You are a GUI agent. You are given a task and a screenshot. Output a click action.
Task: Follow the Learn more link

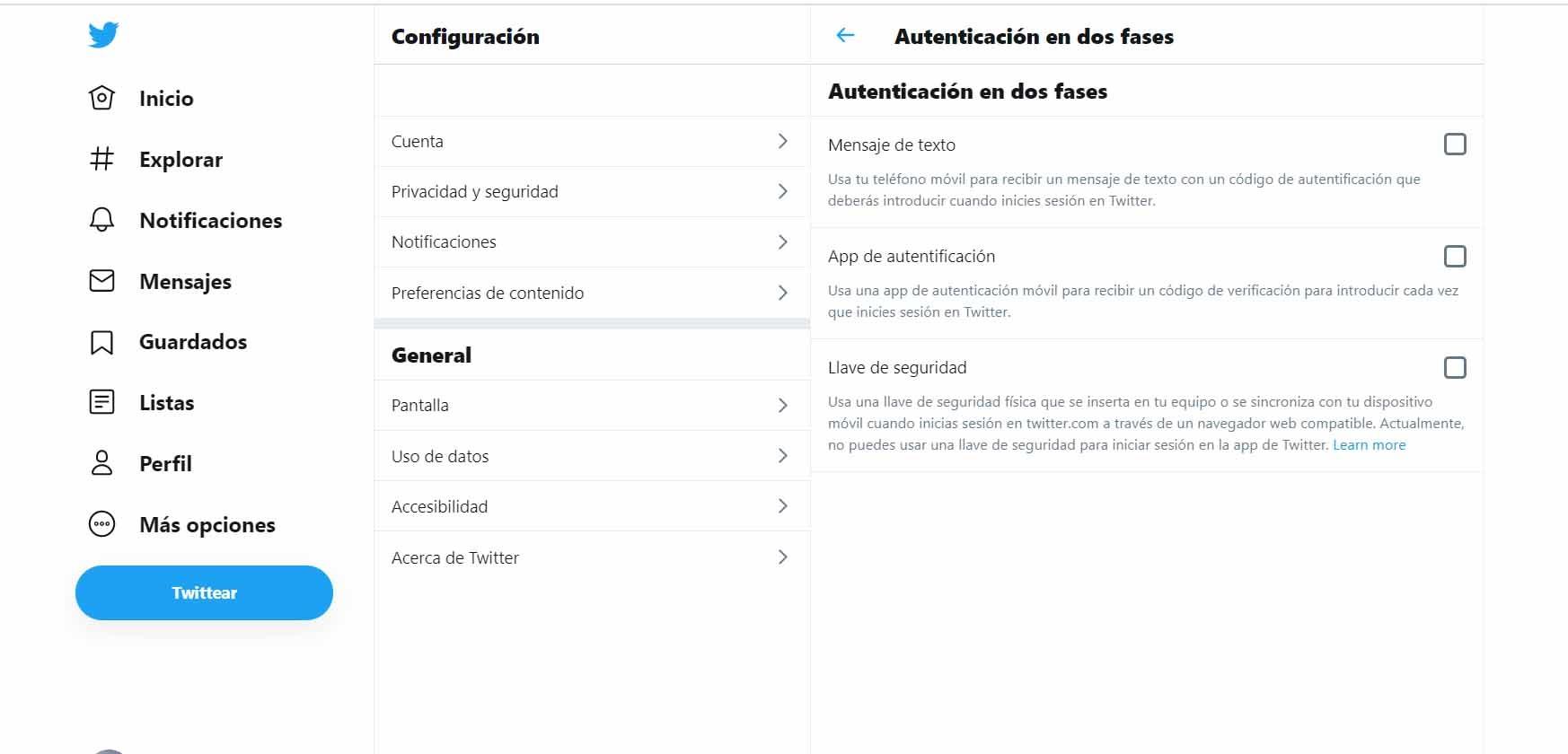(1369, 445)
